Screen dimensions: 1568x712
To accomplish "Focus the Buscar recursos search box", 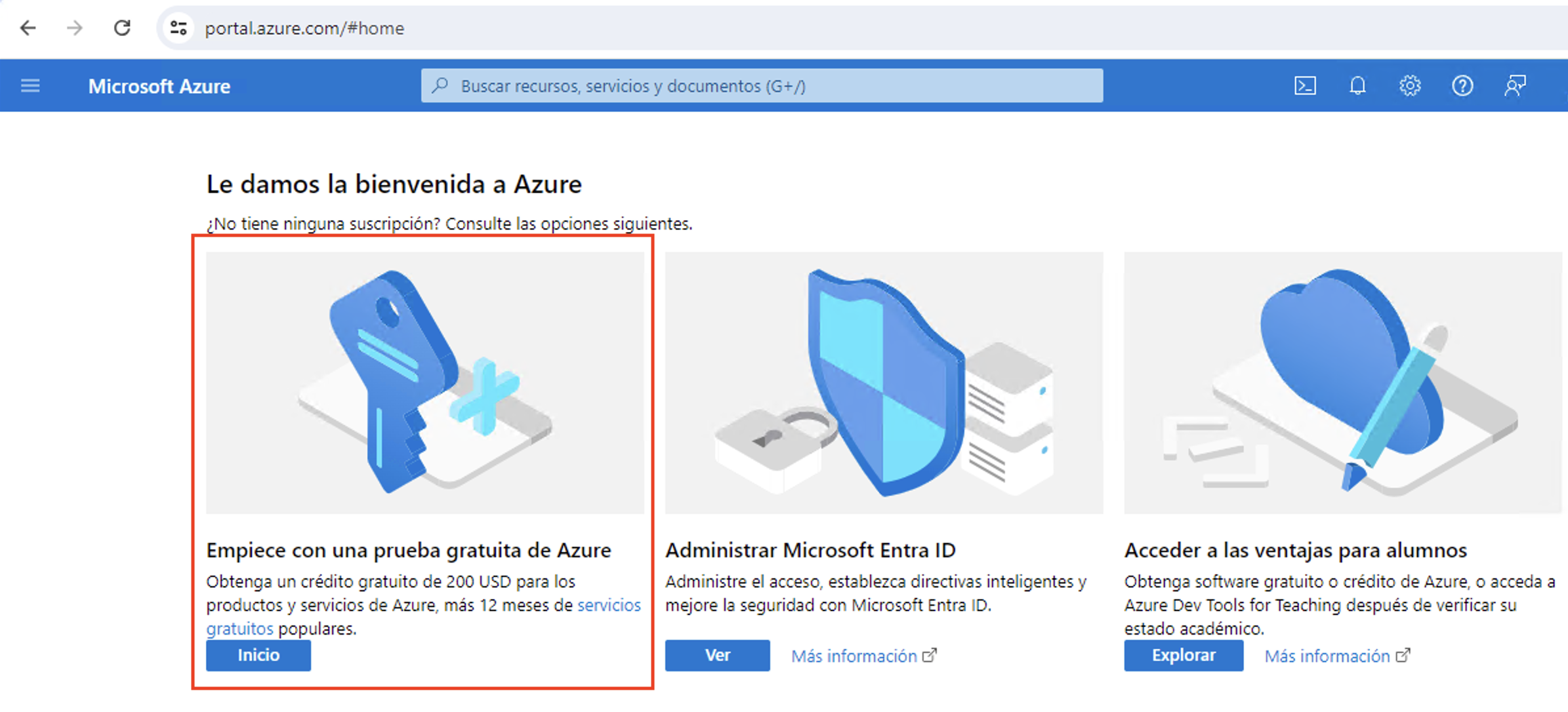I will pyautogui.click(x=762, y=86).
